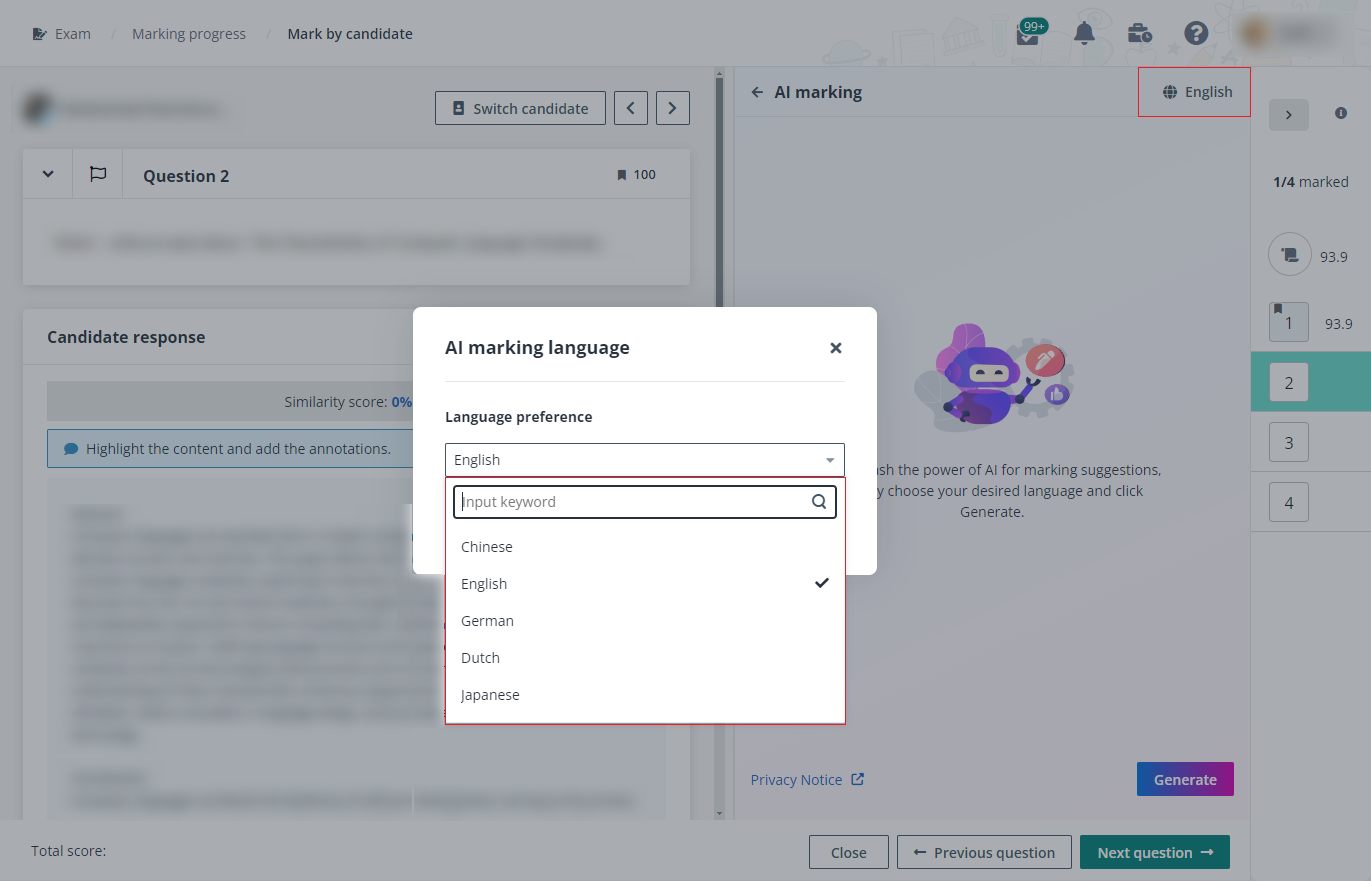This screenshot has width=1371, height=881.
Task: Choose Japanese in the language options
Action: coord(490,694)
